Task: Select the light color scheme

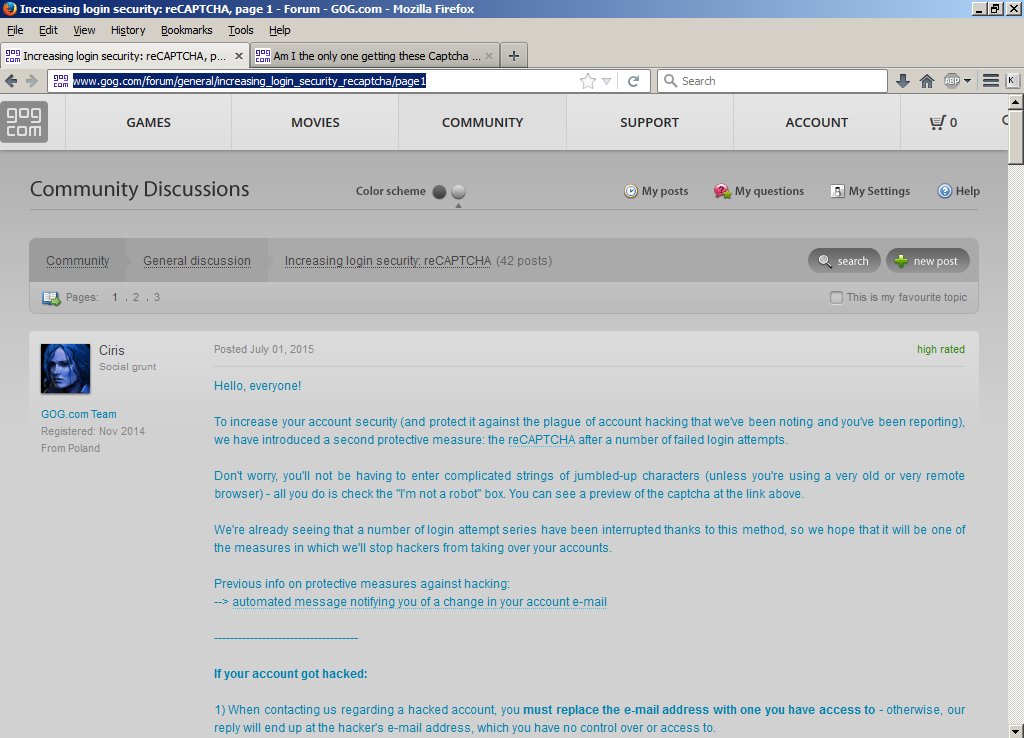Action: tap(458, 191)
